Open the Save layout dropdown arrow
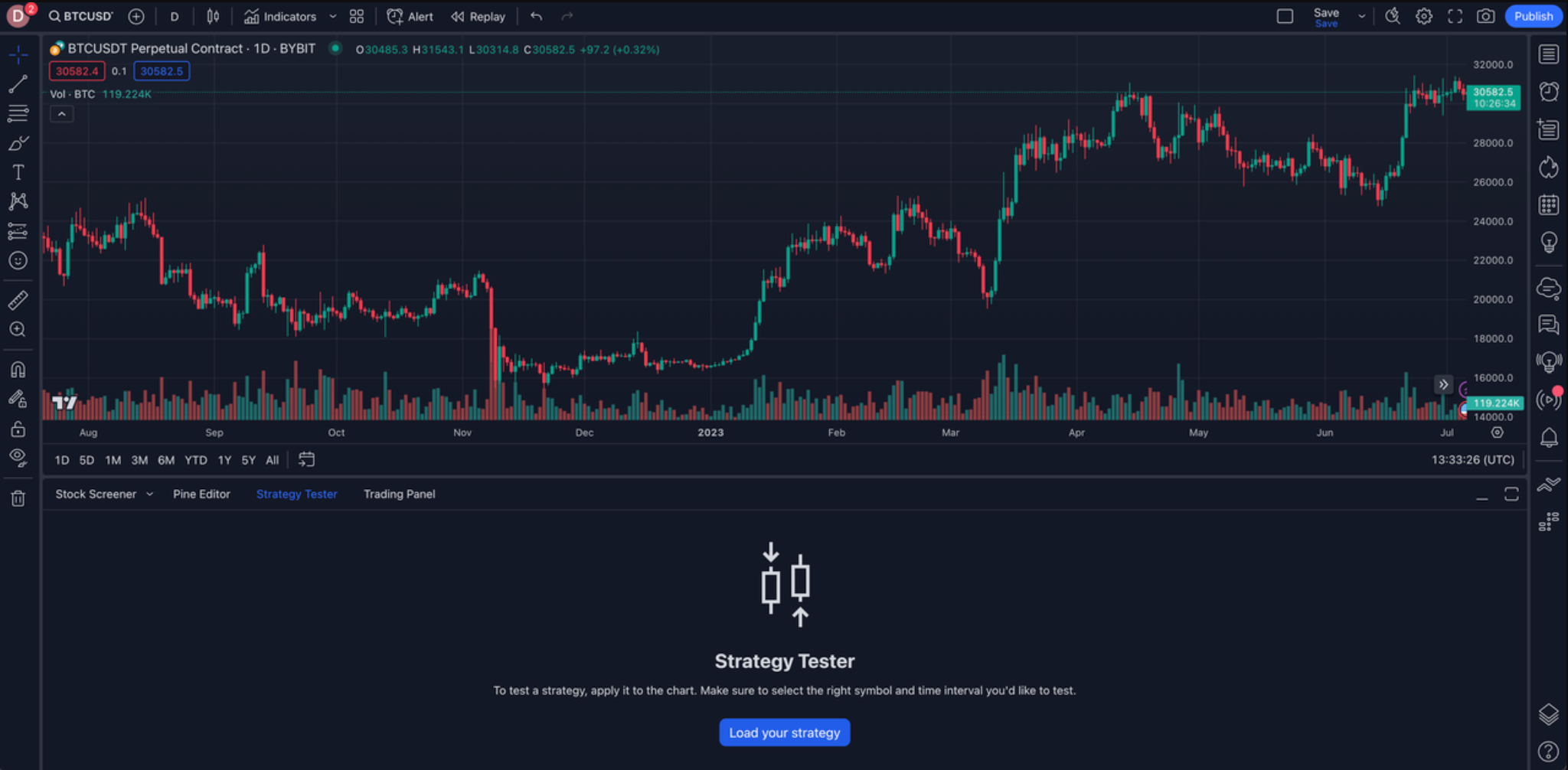The height and width of the screenshot is (770, 1568). point(1361,16)
